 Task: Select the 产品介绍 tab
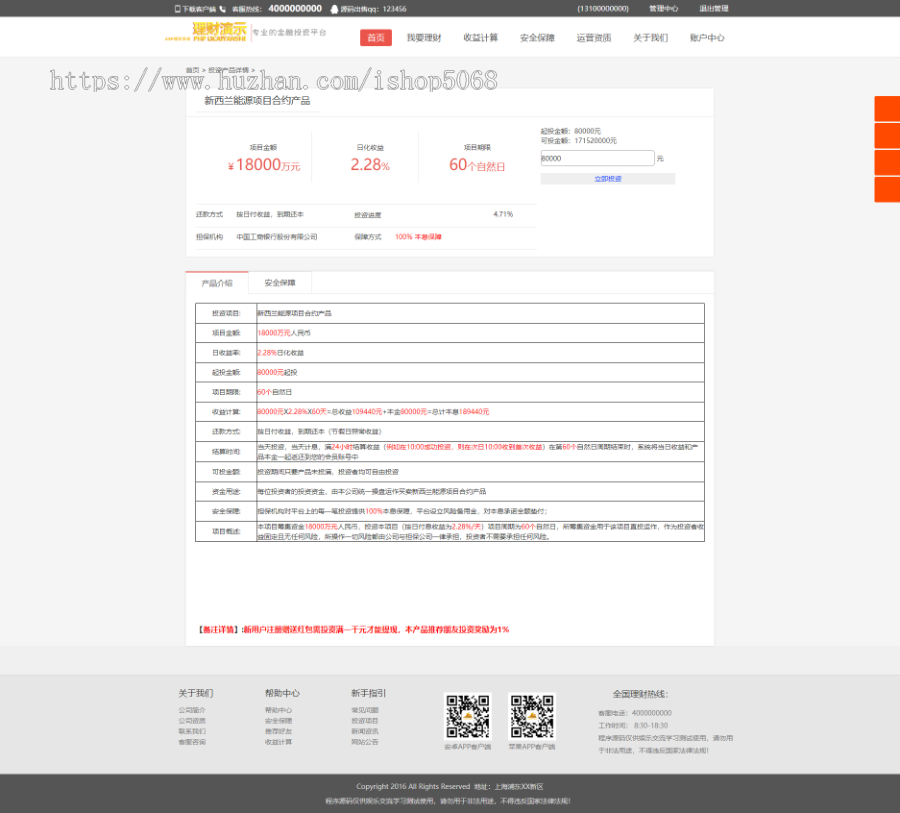point(217,283)
